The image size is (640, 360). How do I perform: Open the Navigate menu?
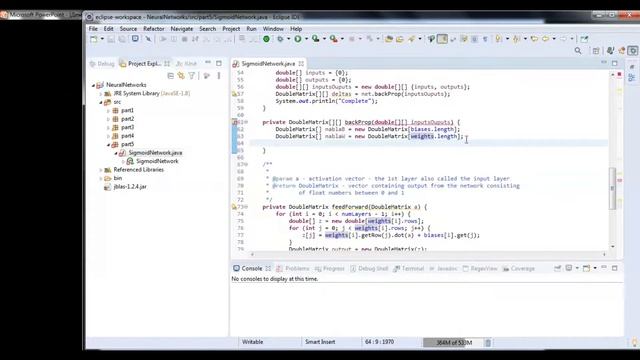pos(182,29)
